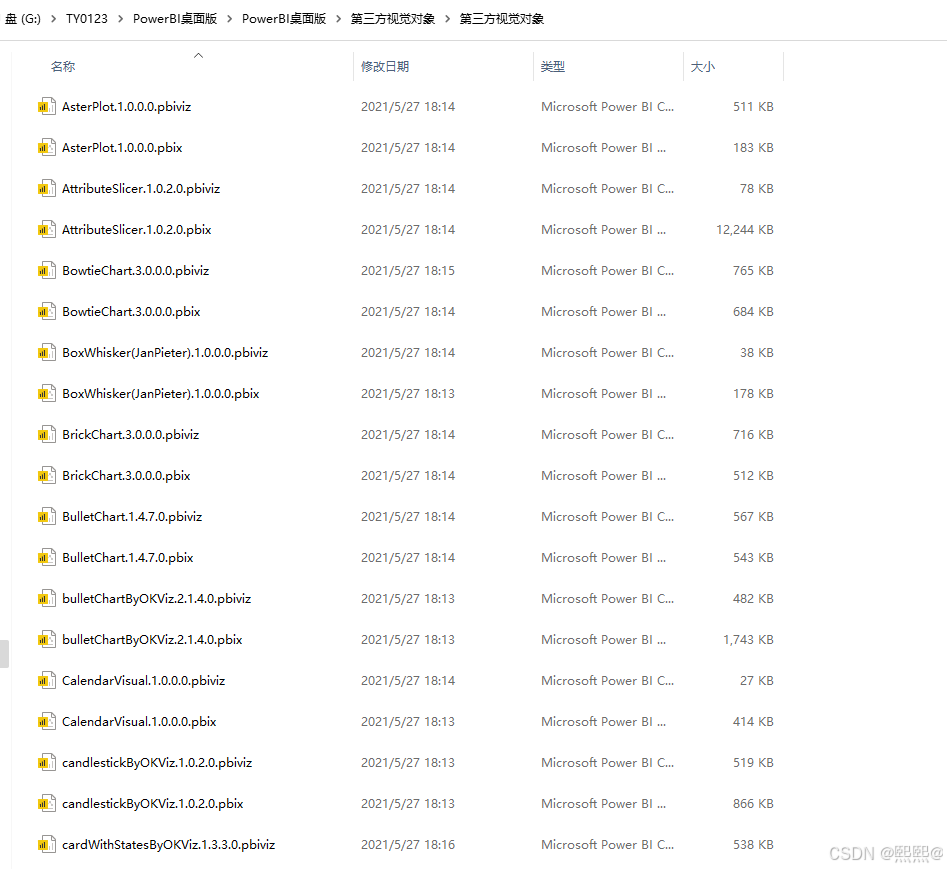Click the bulletChartByOKViz.2.1.4.0.pbix file icon
The width and height of the screenshot is (947, 869).
[x=47, y=641]
